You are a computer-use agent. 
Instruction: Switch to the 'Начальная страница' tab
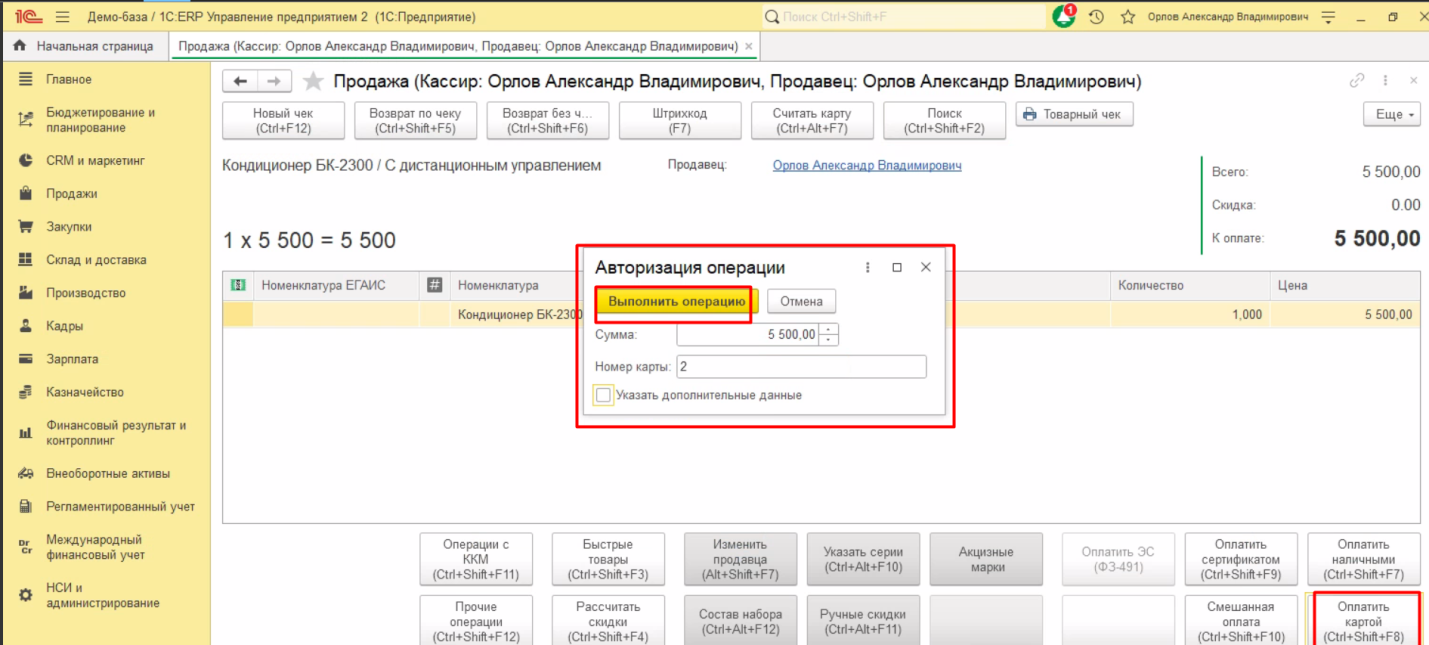pos(85,46)
